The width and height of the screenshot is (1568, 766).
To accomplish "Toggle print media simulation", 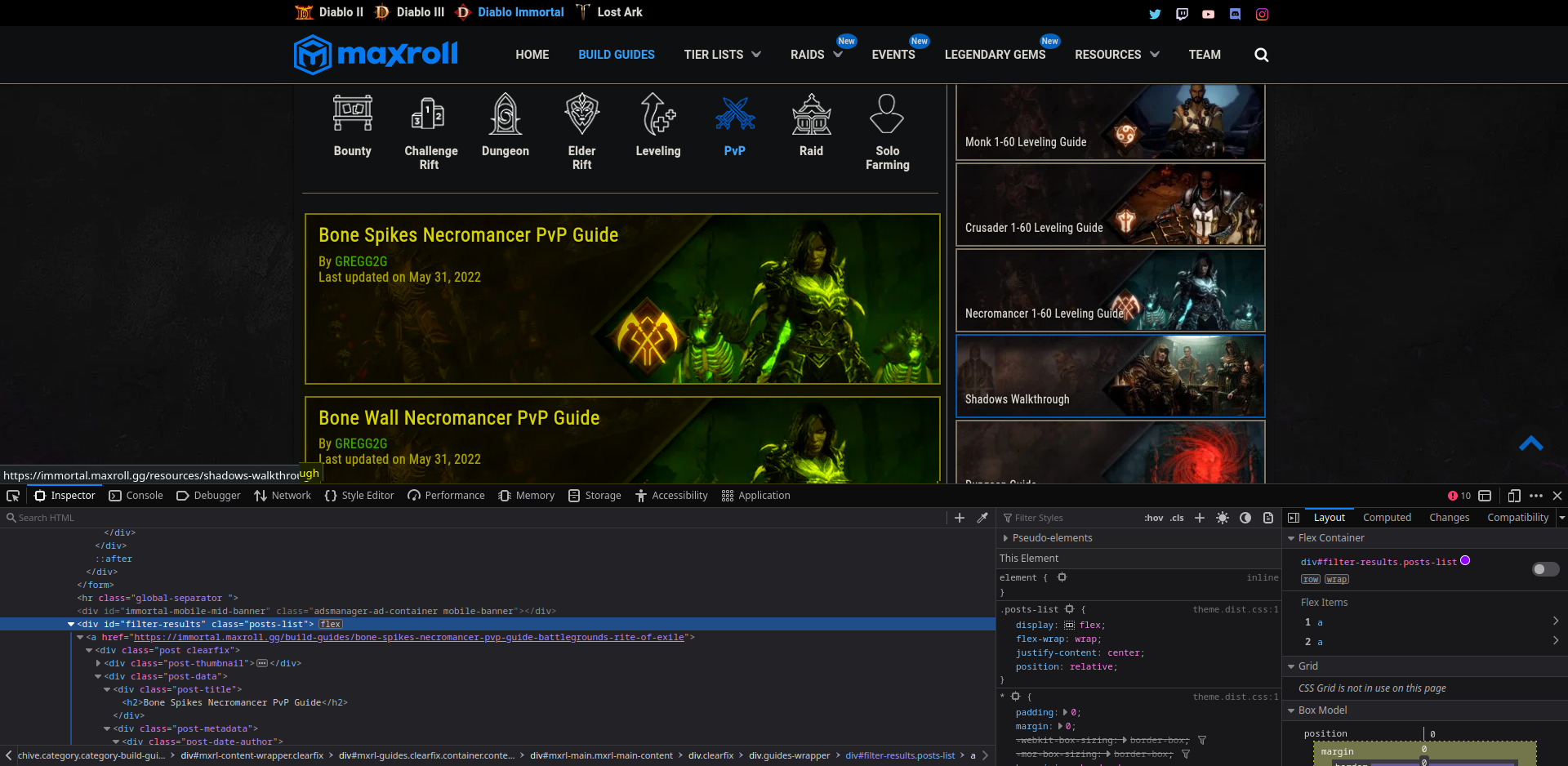I will point(1268,518).
